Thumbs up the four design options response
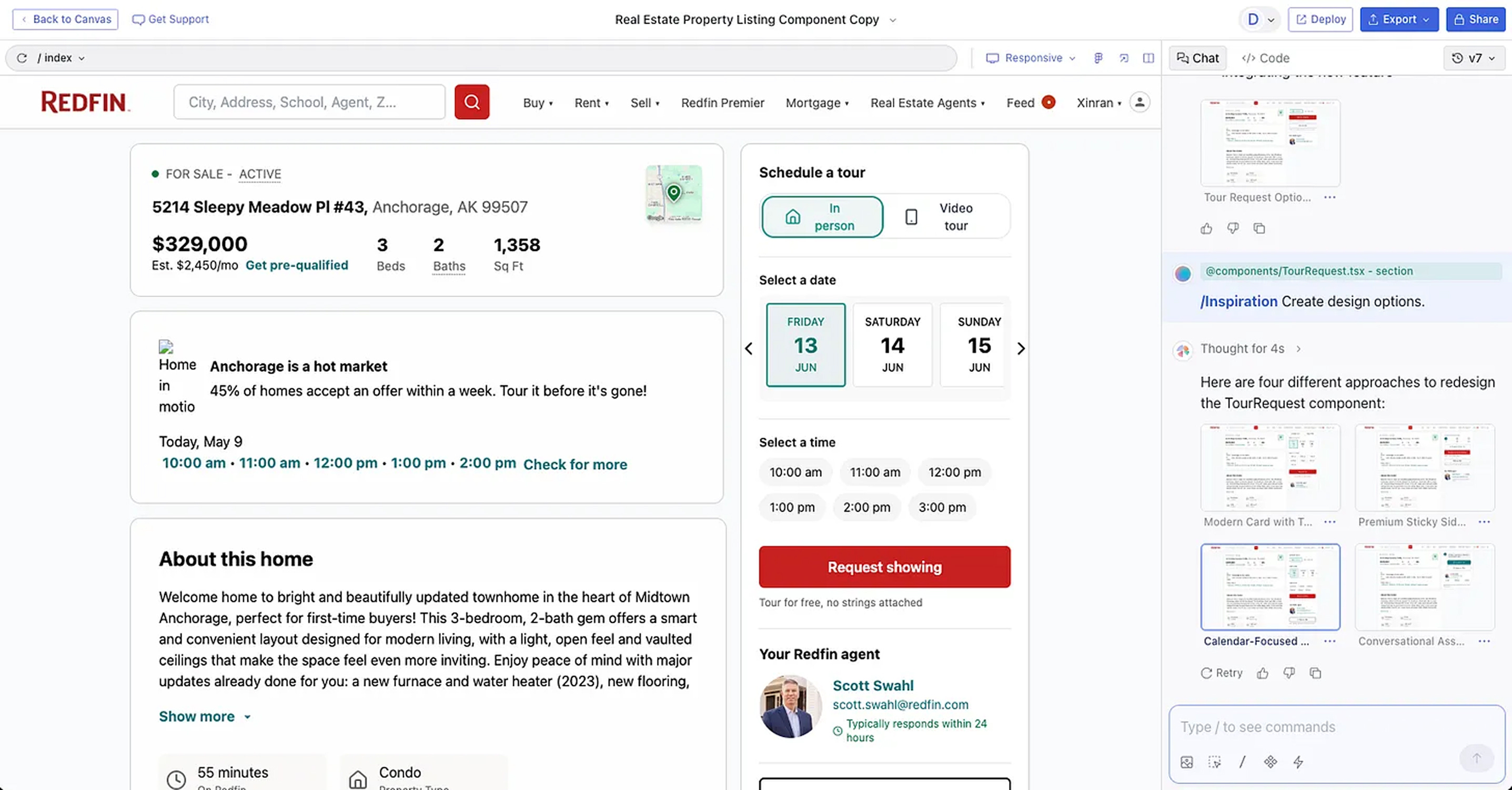 pyautogui.click(x=1263, y=673)
